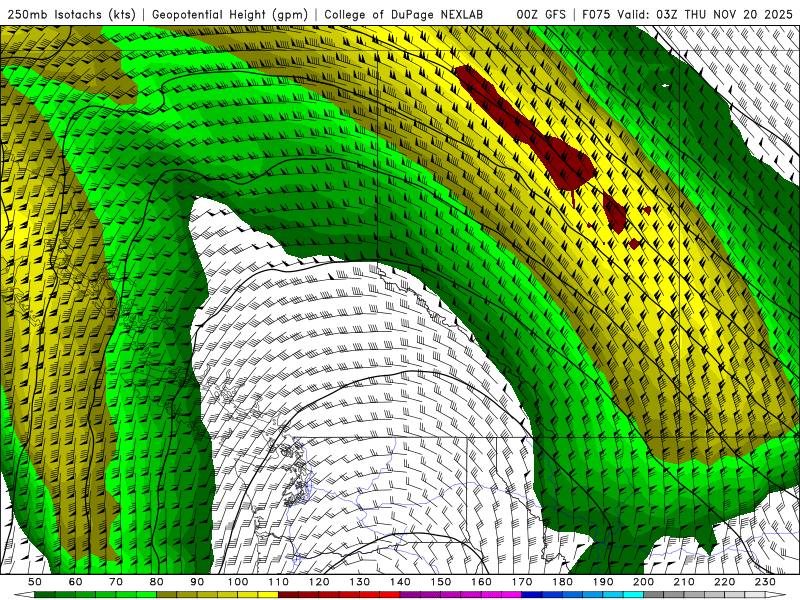The height and width of the screenshot is (600, 800).
Task: Select the dark maroon swatch right of 110
Action: (x=289, y=595)
